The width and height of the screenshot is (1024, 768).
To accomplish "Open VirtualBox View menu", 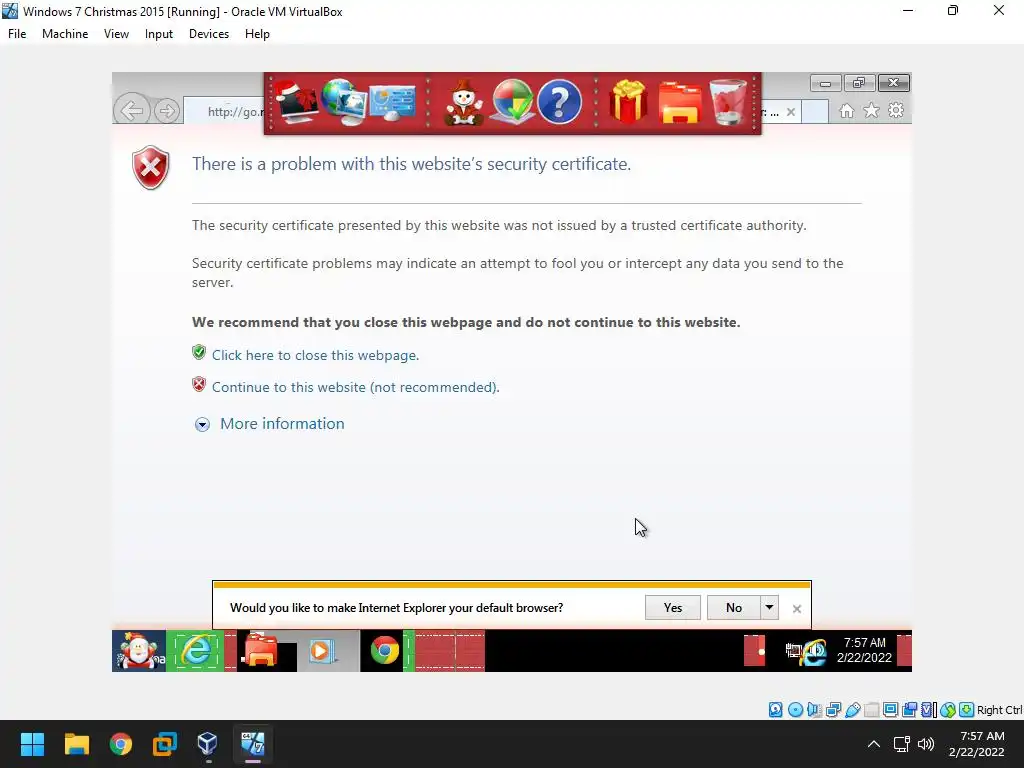I will (116, 34).
